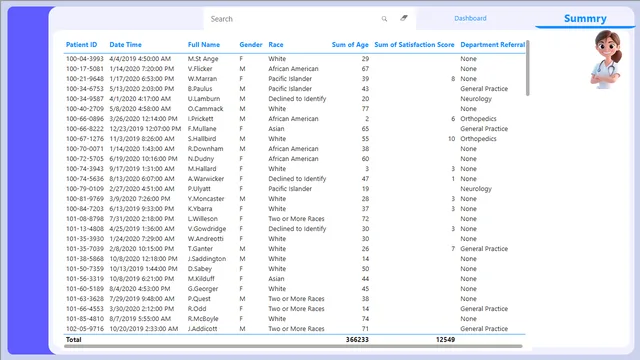Click age 77 for O.Cammack
Image resolution: width=640 pixels, height=360 pixels.
click(x=365, y=109)
